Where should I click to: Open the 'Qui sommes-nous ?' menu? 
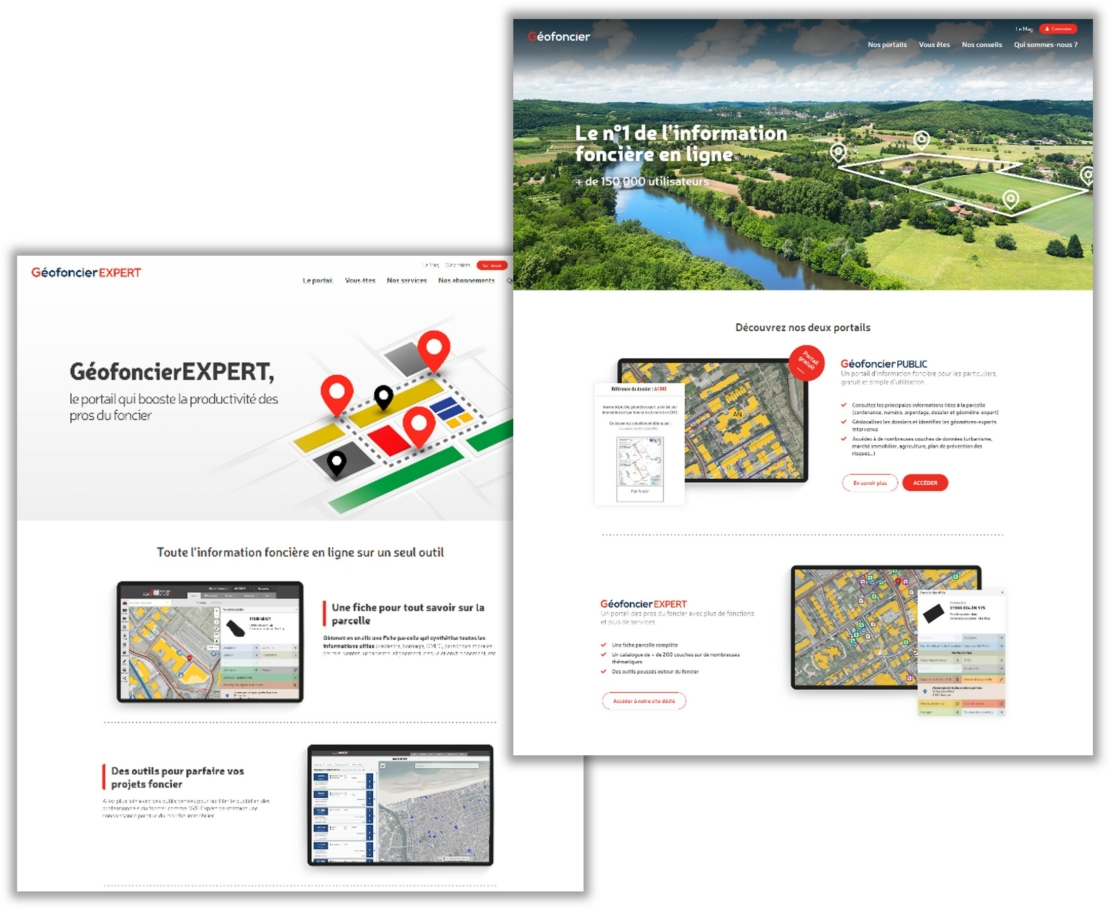(x=1045, y=45)
